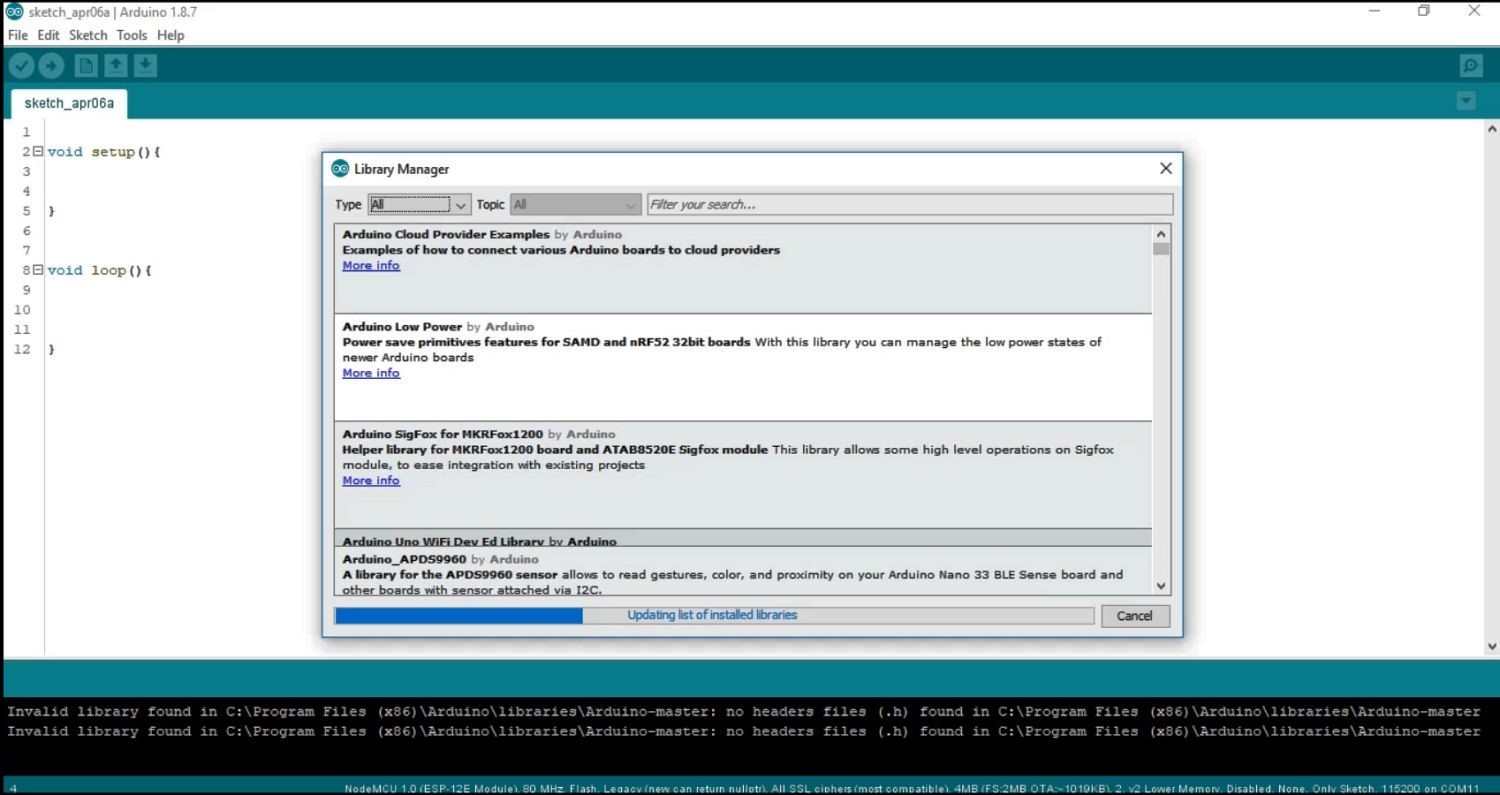Save the sketch with the Save toolbar icon
1500x795 pixels.
[145, 66]
